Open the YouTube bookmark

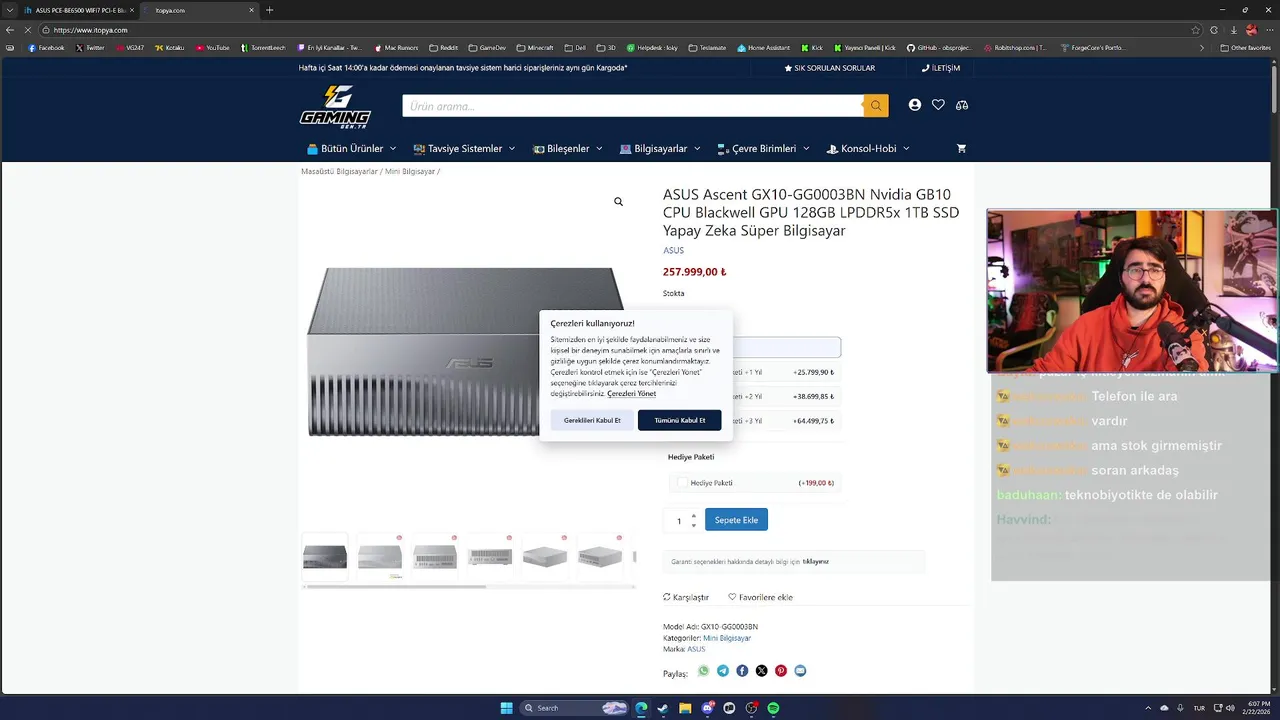point(213,48)
